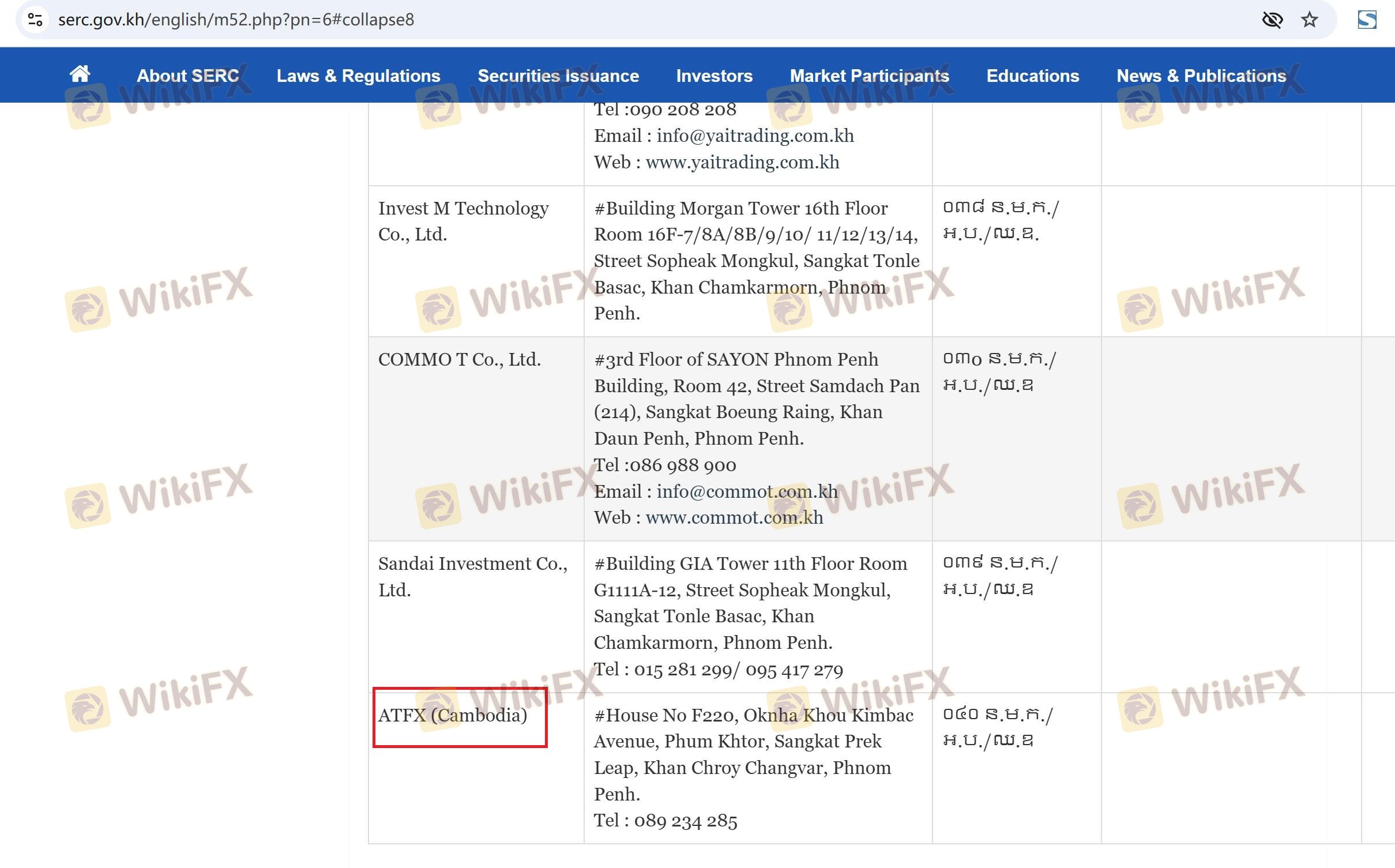Screen dimensions: 1395x868
Task: Open www.yaitrading.com.kh website link
Action: [742, 162]
